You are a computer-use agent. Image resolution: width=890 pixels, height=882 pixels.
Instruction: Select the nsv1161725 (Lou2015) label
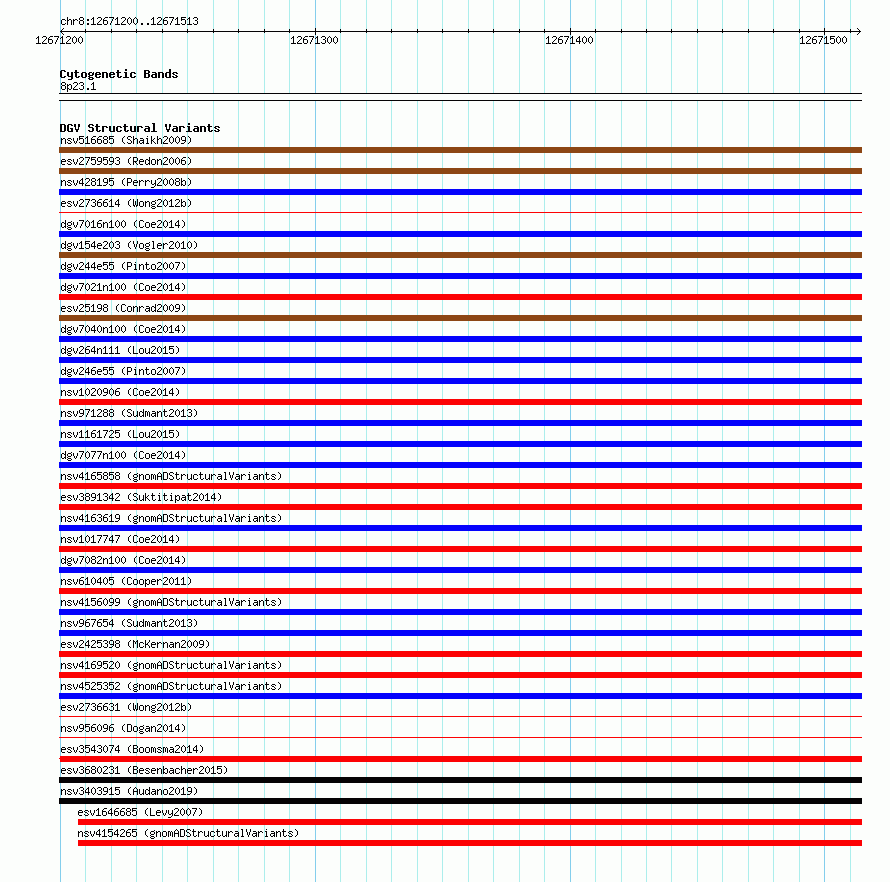tap(120, 434)
